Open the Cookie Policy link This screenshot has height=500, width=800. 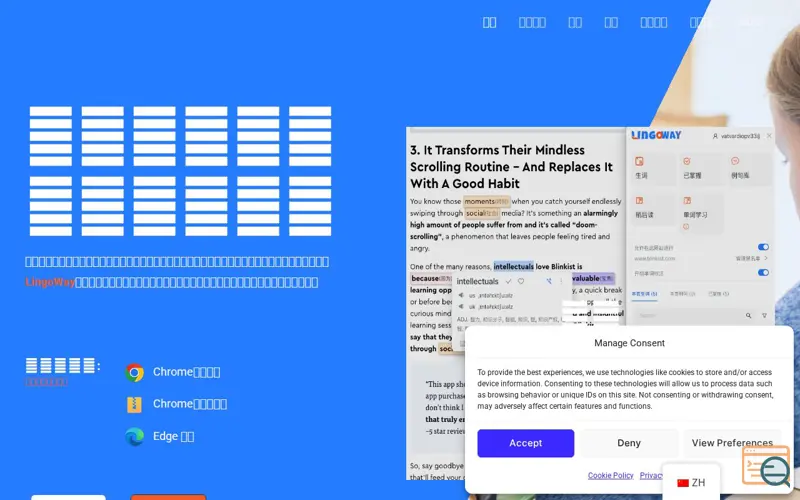(x=610, y=475)
